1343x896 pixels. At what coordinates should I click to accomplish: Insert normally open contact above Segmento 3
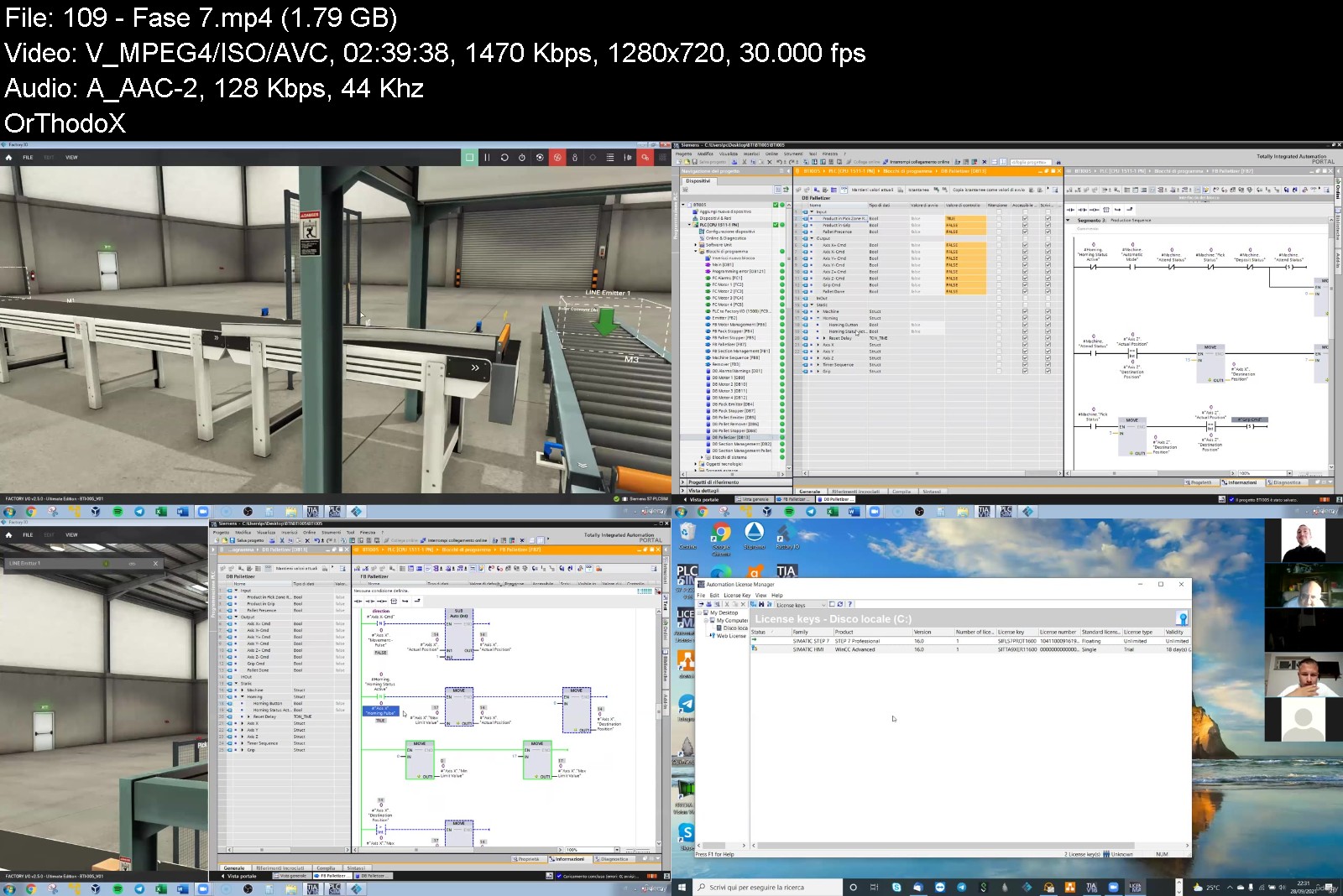pyautogui.click(x=1070, y=209)
